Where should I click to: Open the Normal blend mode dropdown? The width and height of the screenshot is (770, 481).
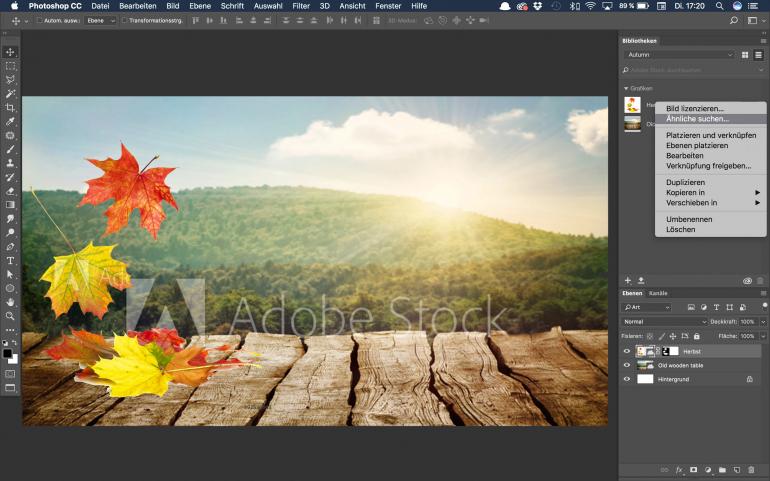click(664, 322)
